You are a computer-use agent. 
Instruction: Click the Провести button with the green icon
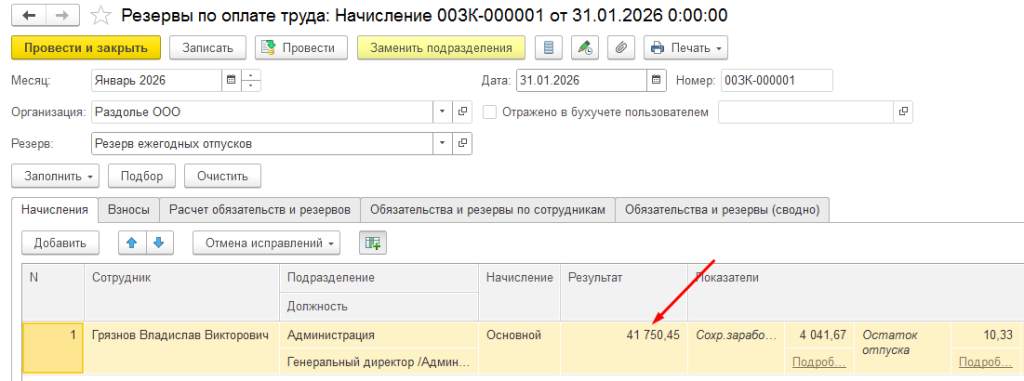tap(300, 48)
